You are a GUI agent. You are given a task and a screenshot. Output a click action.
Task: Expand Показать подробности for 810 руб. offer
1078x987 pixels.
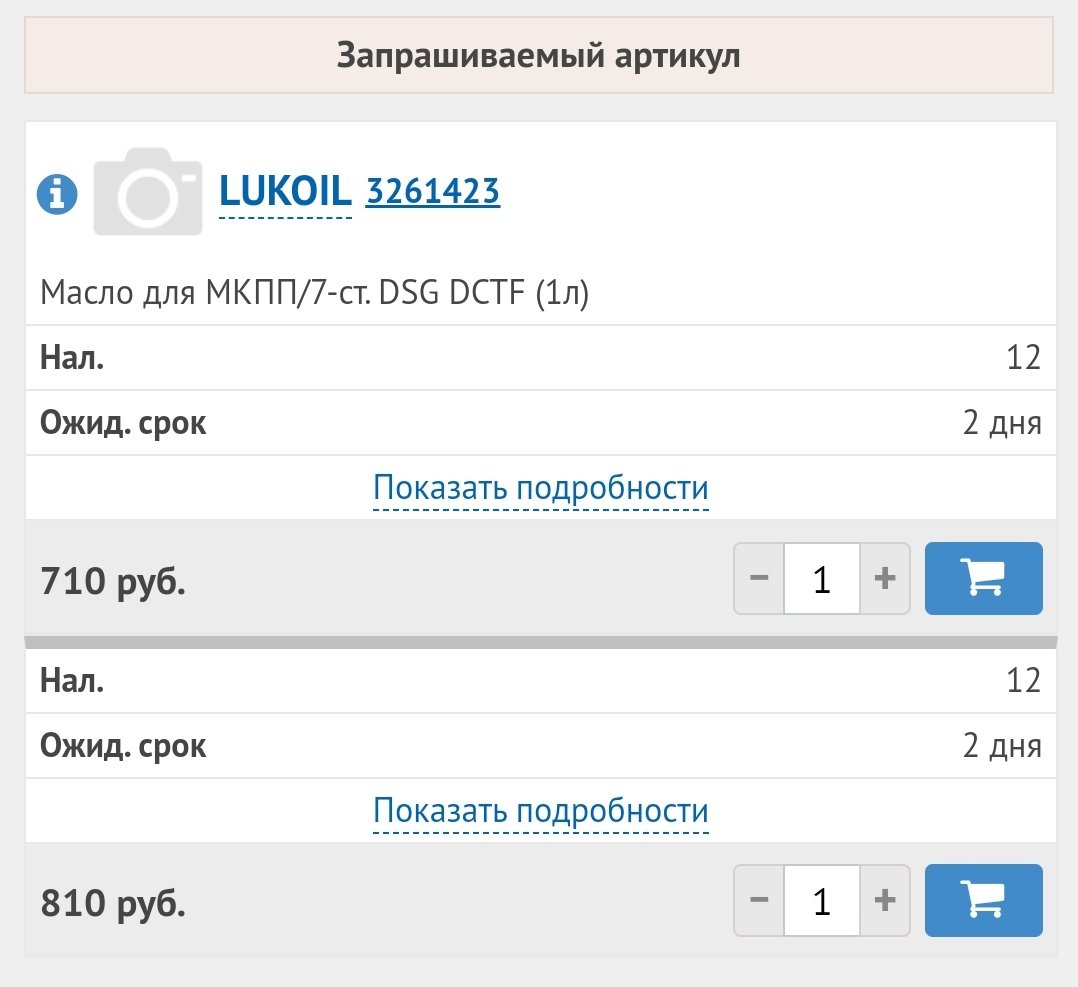[x=540, y=811]
